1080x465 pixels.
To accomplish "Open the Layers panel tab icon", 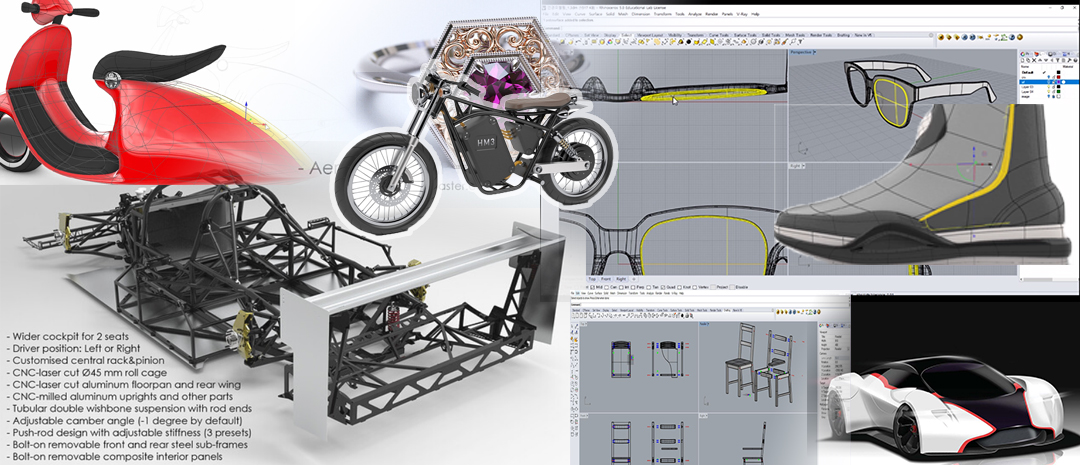I will (x=1037, y=54).
